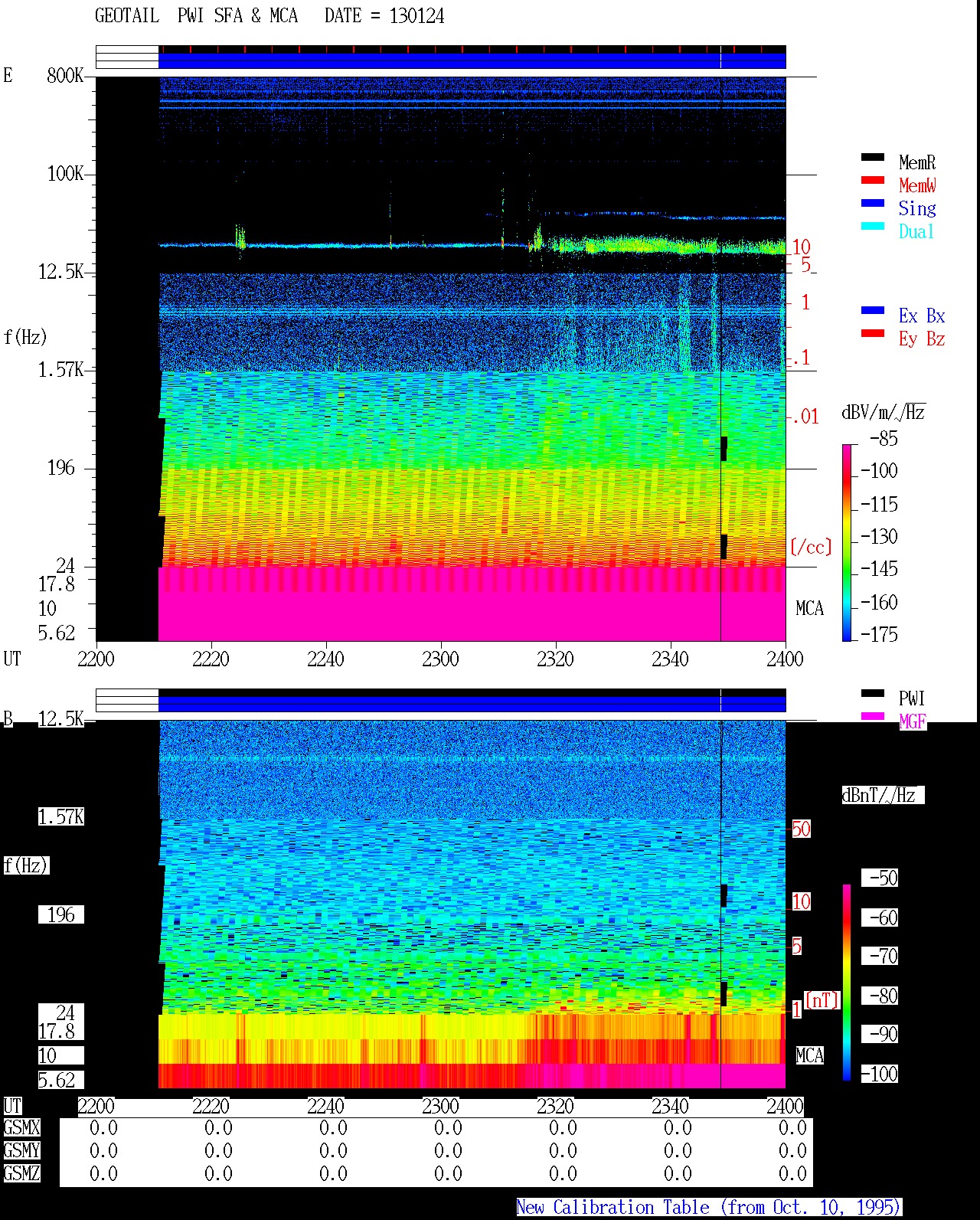Click the magenta MGF legend swatch
The image size is (980, 1220).
(873, 717)
